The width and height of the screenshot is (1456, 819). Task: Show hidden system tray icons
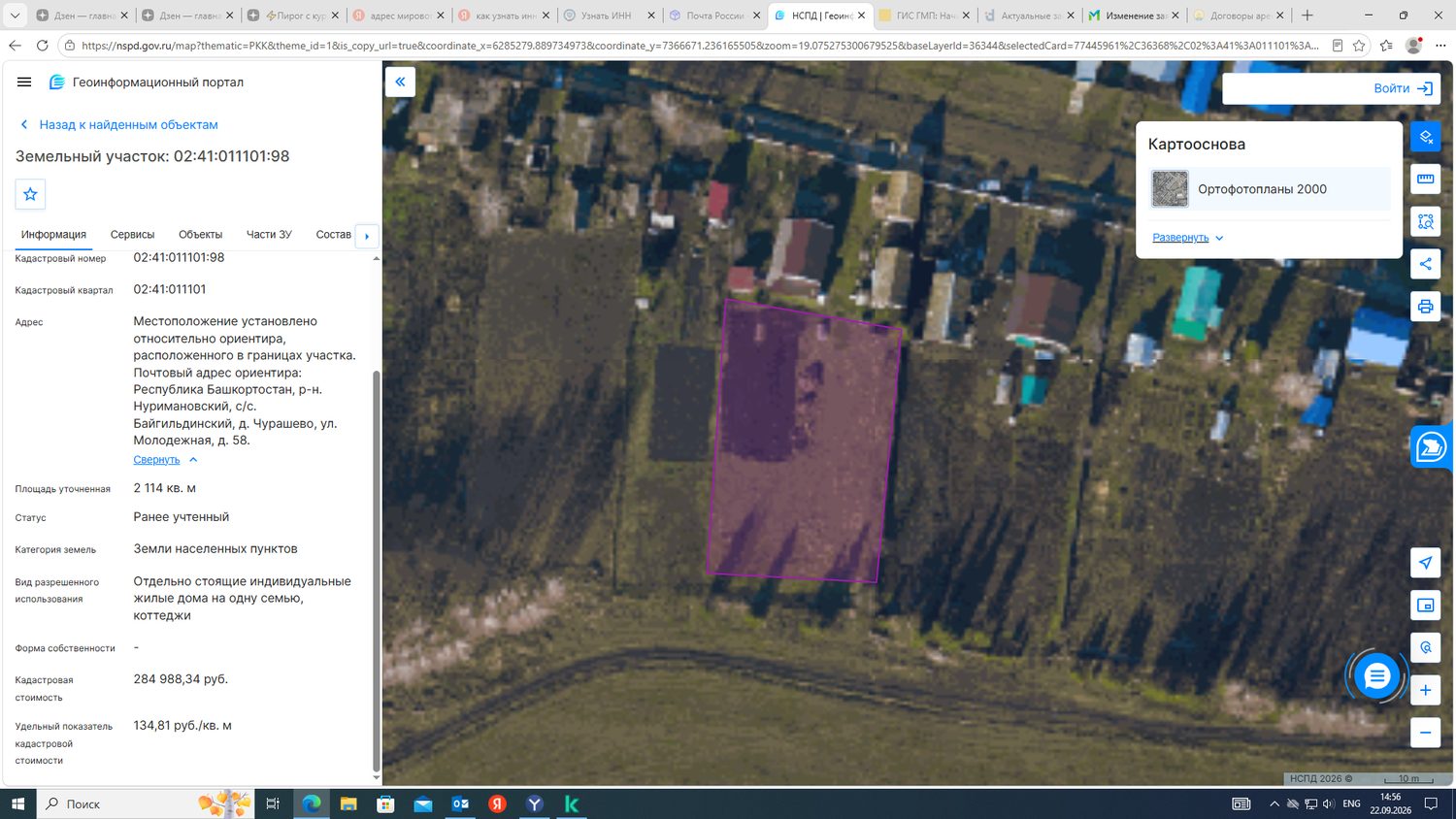(1274, 803)
